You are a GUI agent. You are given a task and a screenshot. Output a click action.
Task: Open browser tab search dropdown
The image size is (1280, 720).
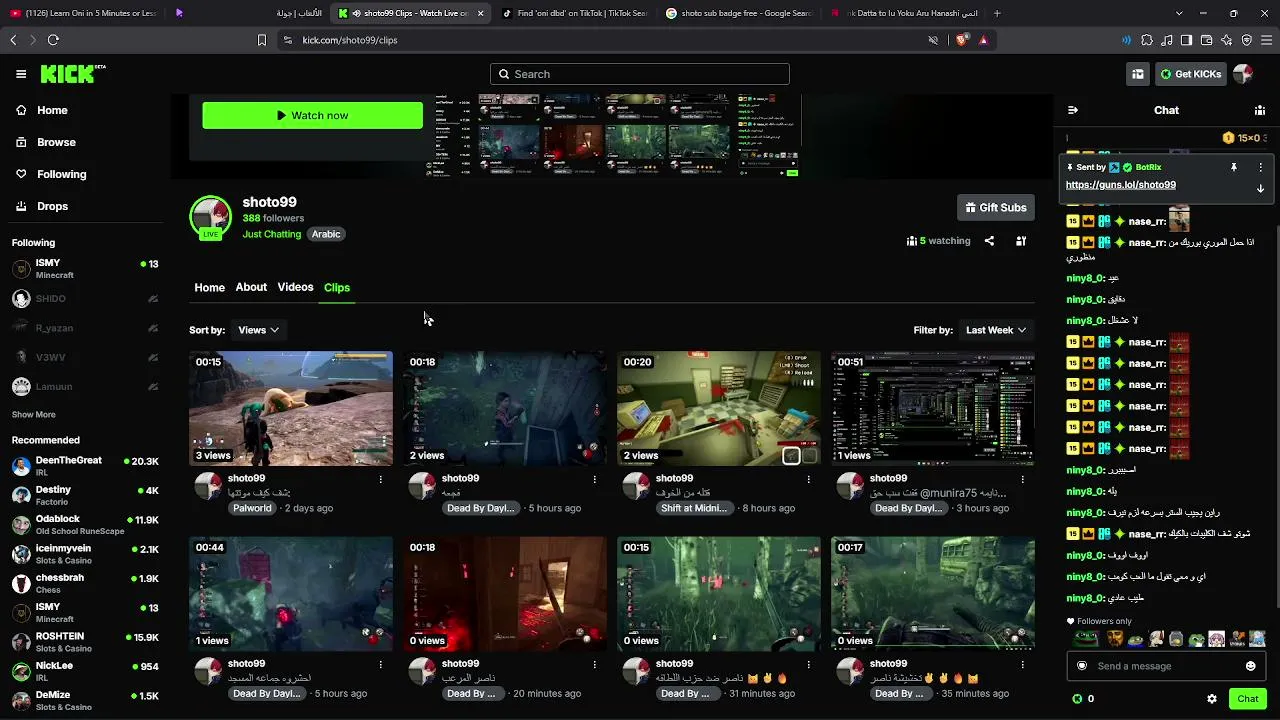(x=1179, y=13)
